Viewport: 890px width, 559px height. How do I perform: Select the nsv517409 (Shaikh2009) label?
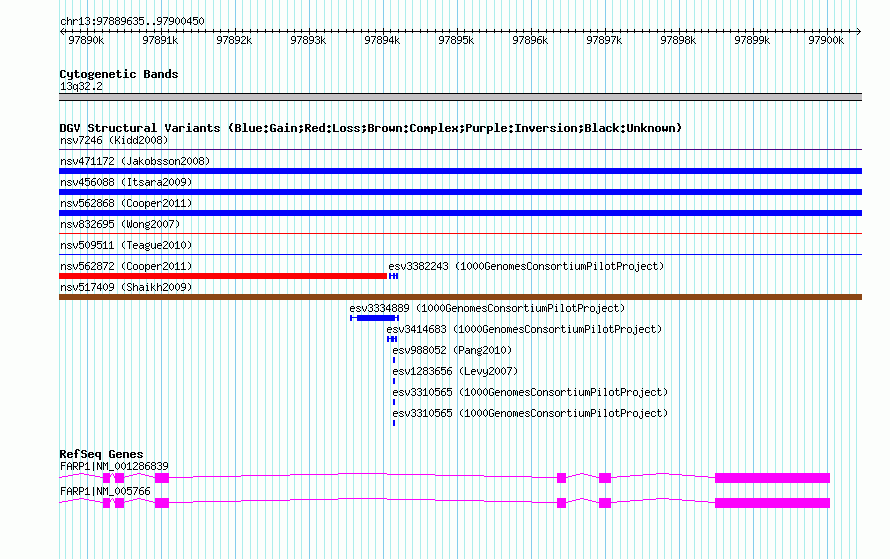tap(126, 287)
